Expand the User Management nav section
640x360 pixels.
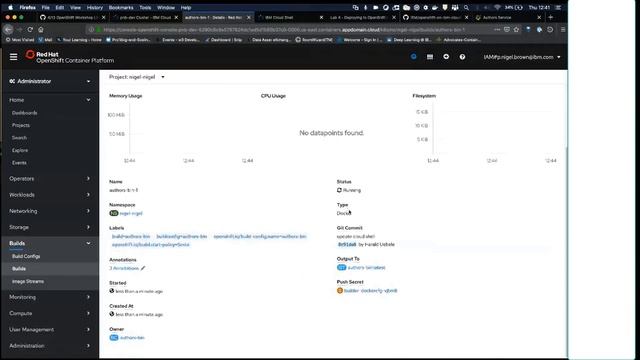(50, 329)
